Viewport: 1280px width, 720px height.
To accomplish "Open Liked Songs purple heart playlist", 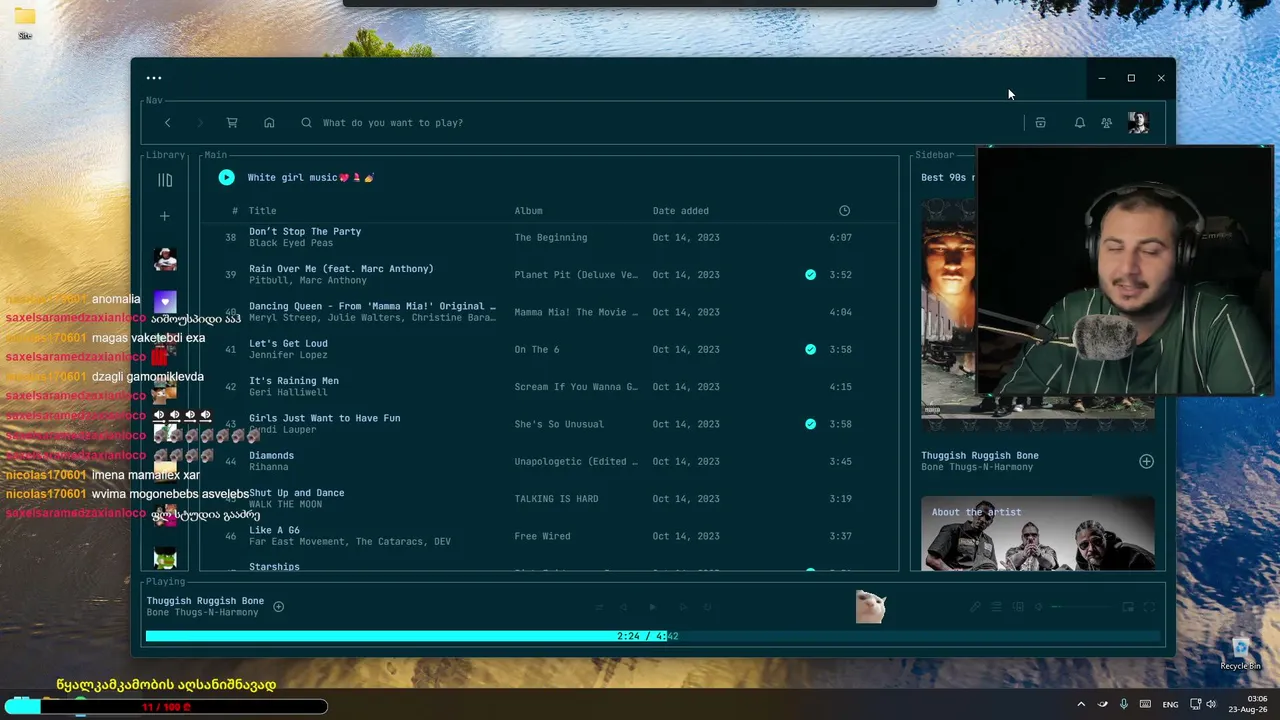I will (x=165, y=301).
